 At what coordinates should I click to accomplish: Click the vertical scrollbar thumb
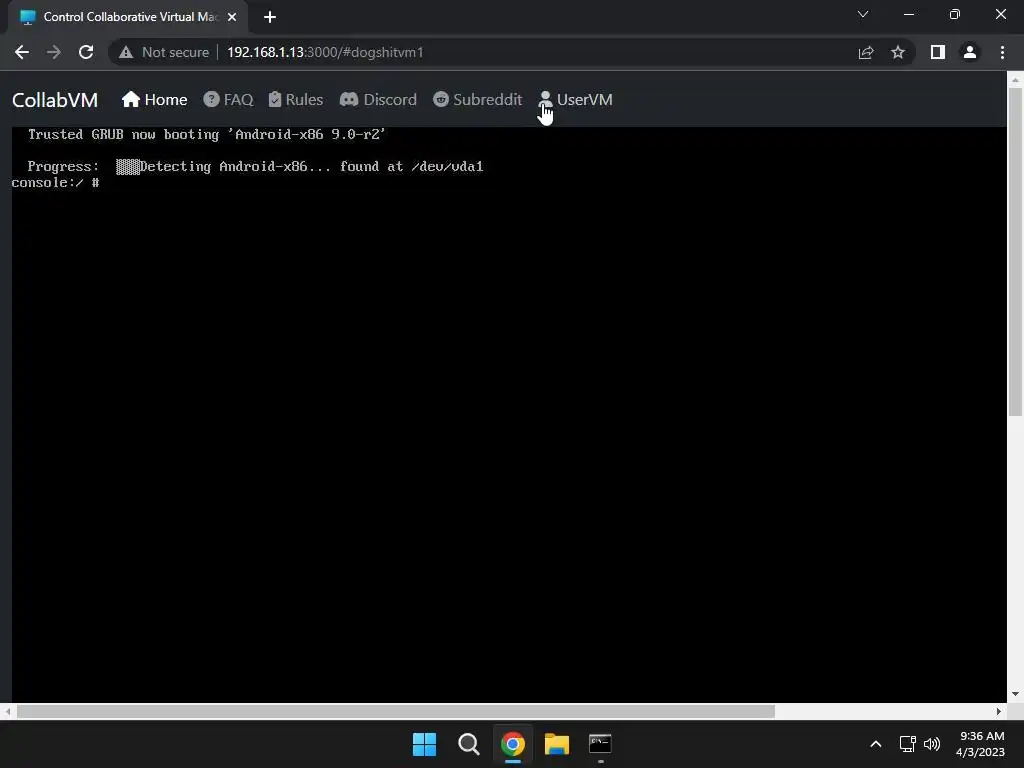coord(1015,251)
